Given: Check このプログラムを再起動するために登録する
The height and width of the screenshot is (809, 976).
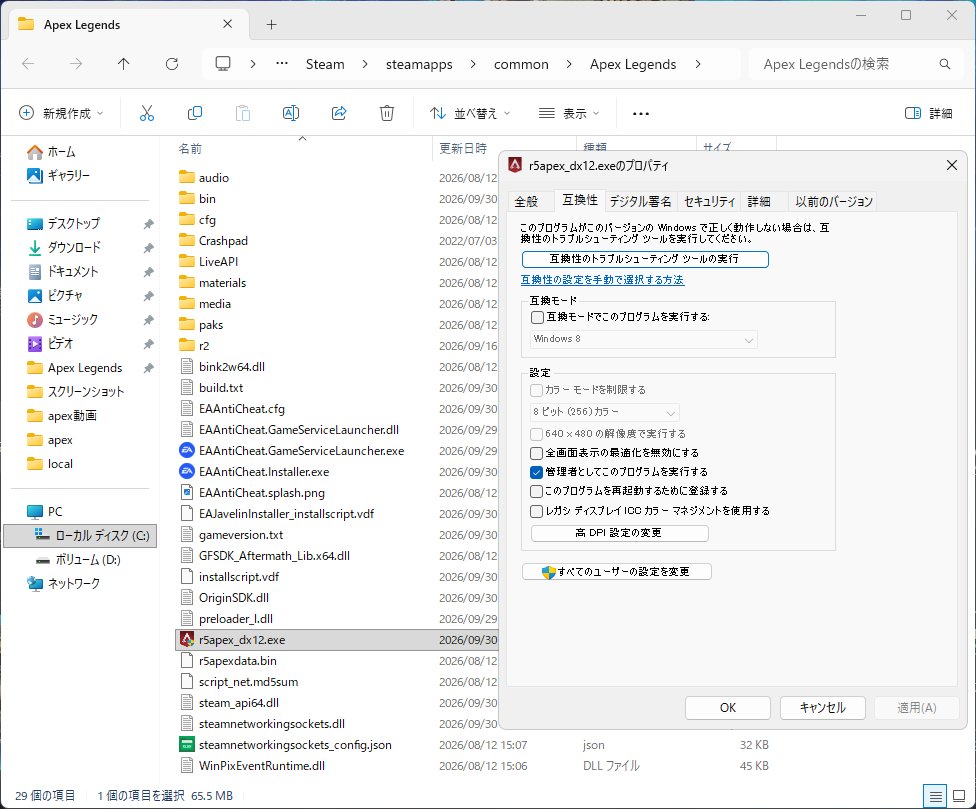Looking at the screenshot, I should coord(536,492).
